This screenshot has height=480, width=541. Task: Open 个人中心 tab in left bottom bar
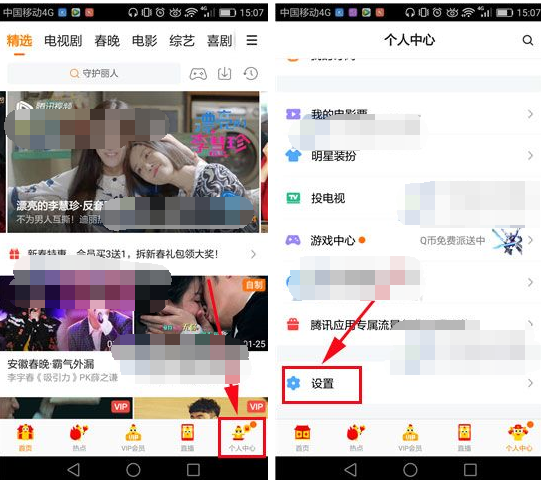click(x=242, y=438)
